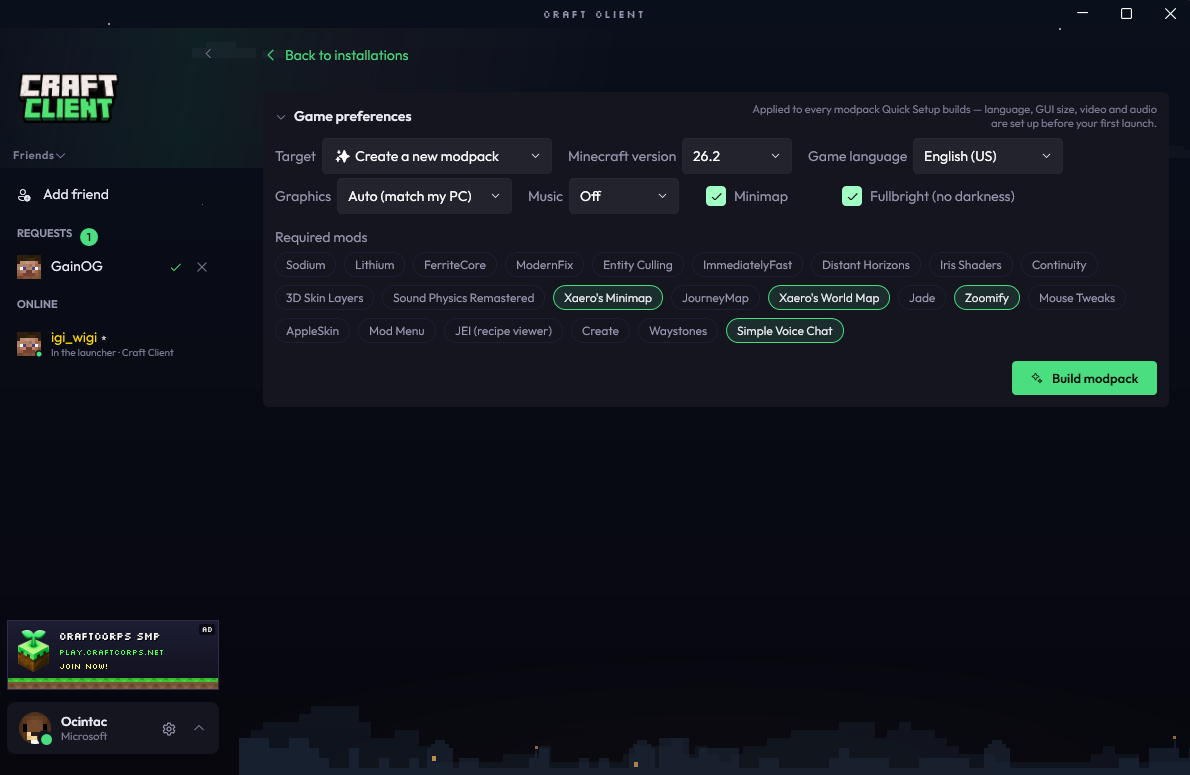Screen dimensions: 1190x775
Task: Toggle Sound Physics Remastered chip
Action: tap(463, 298)
